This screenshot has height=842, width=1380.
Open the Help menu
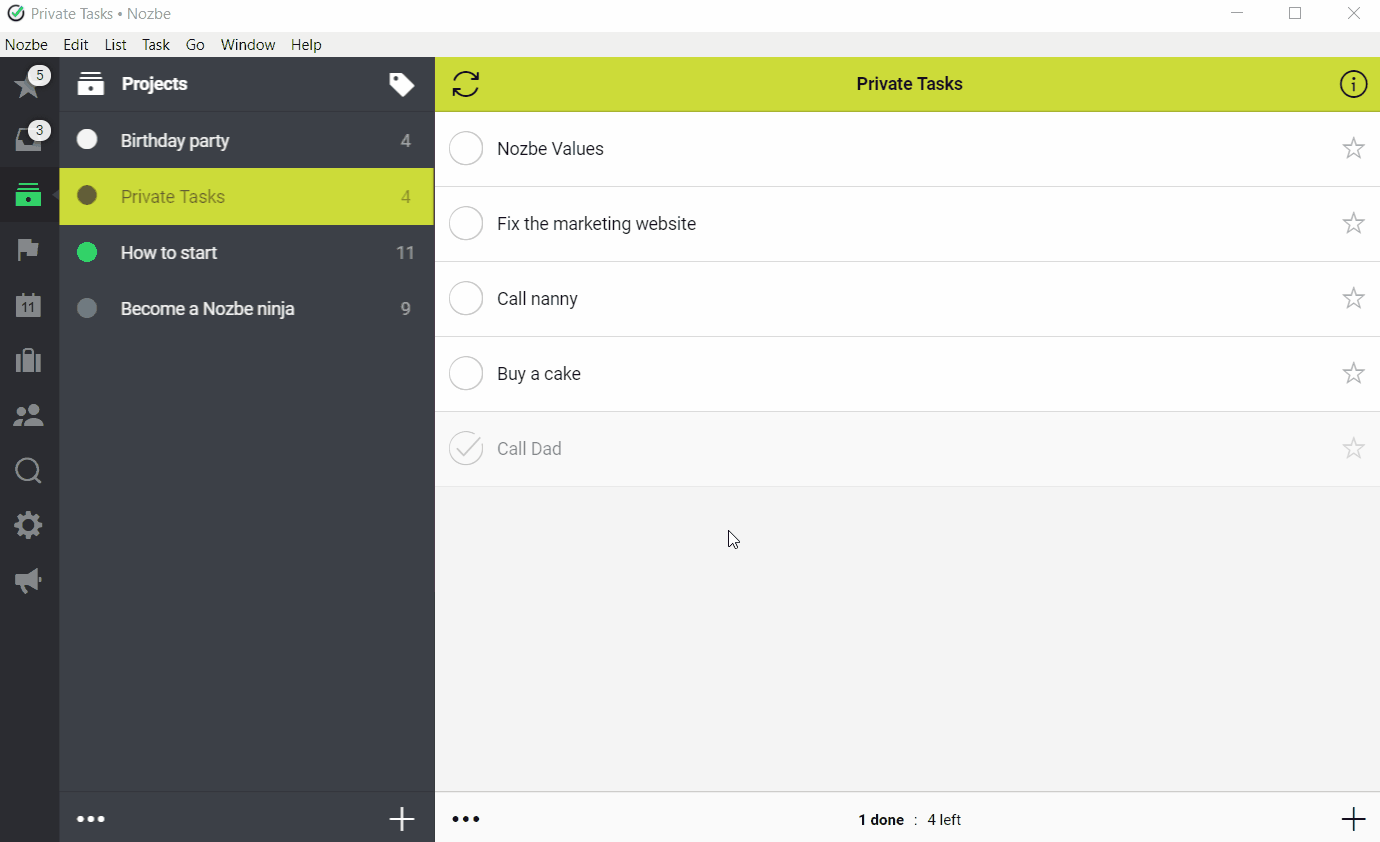coord(306,45)
